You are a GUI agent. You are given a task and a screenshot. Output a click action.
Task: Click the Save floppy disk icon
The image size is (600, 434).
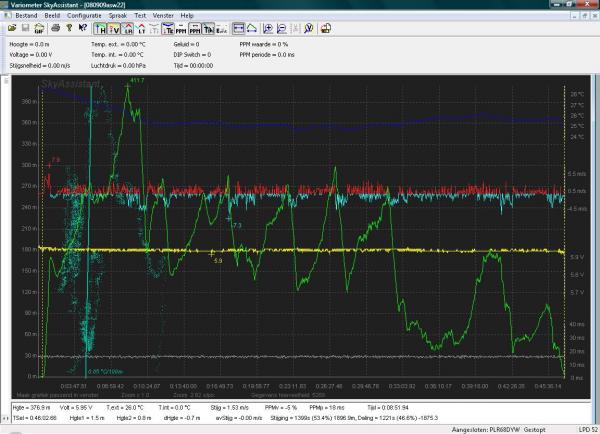[25, 28]
